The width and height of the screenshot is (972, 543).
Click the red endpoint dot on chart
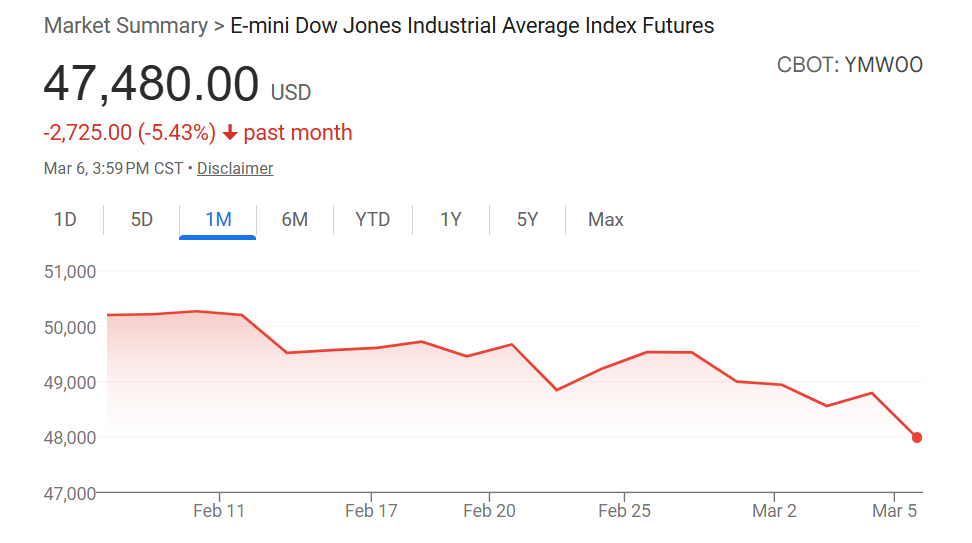(917, 437)
